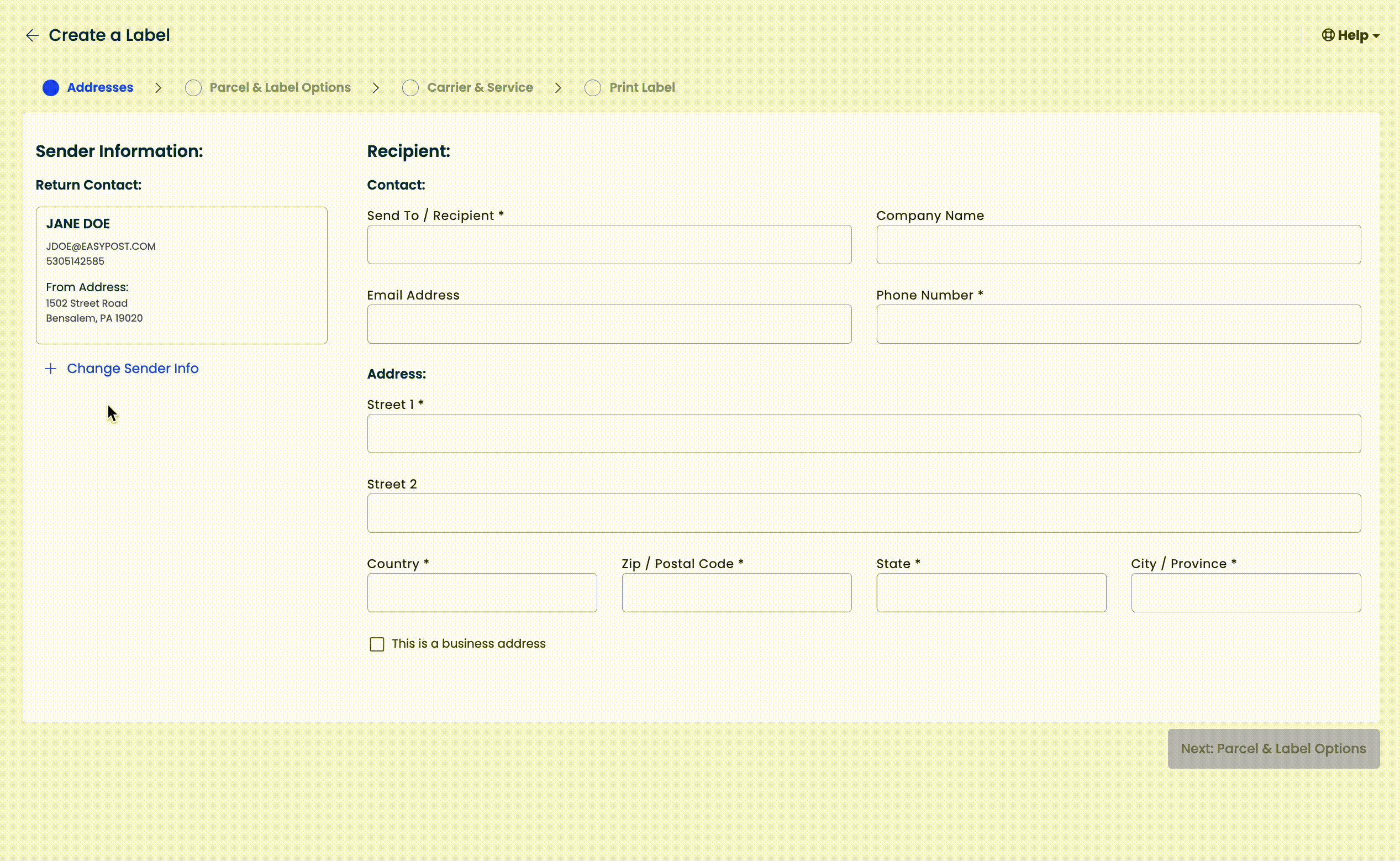Open the Help dropdown arrow

click(x=1376, y=36)
